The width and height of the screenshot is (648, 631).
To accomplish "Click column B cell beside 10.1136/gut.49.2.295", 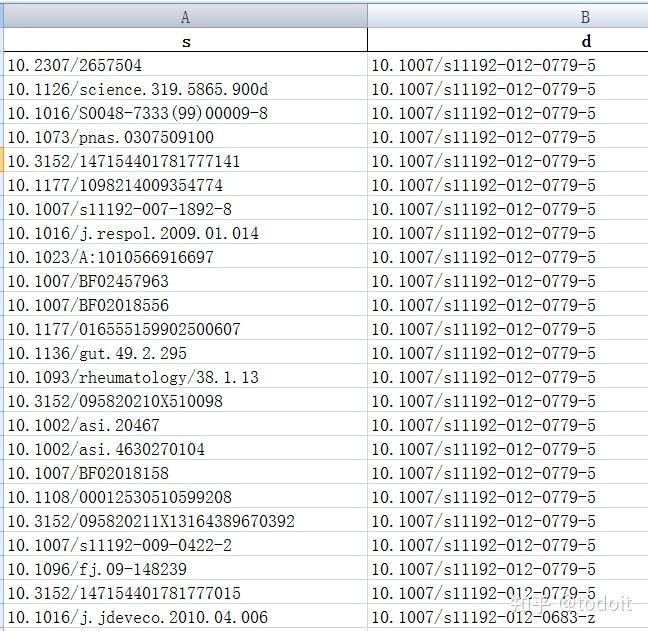I will (508, 352).
